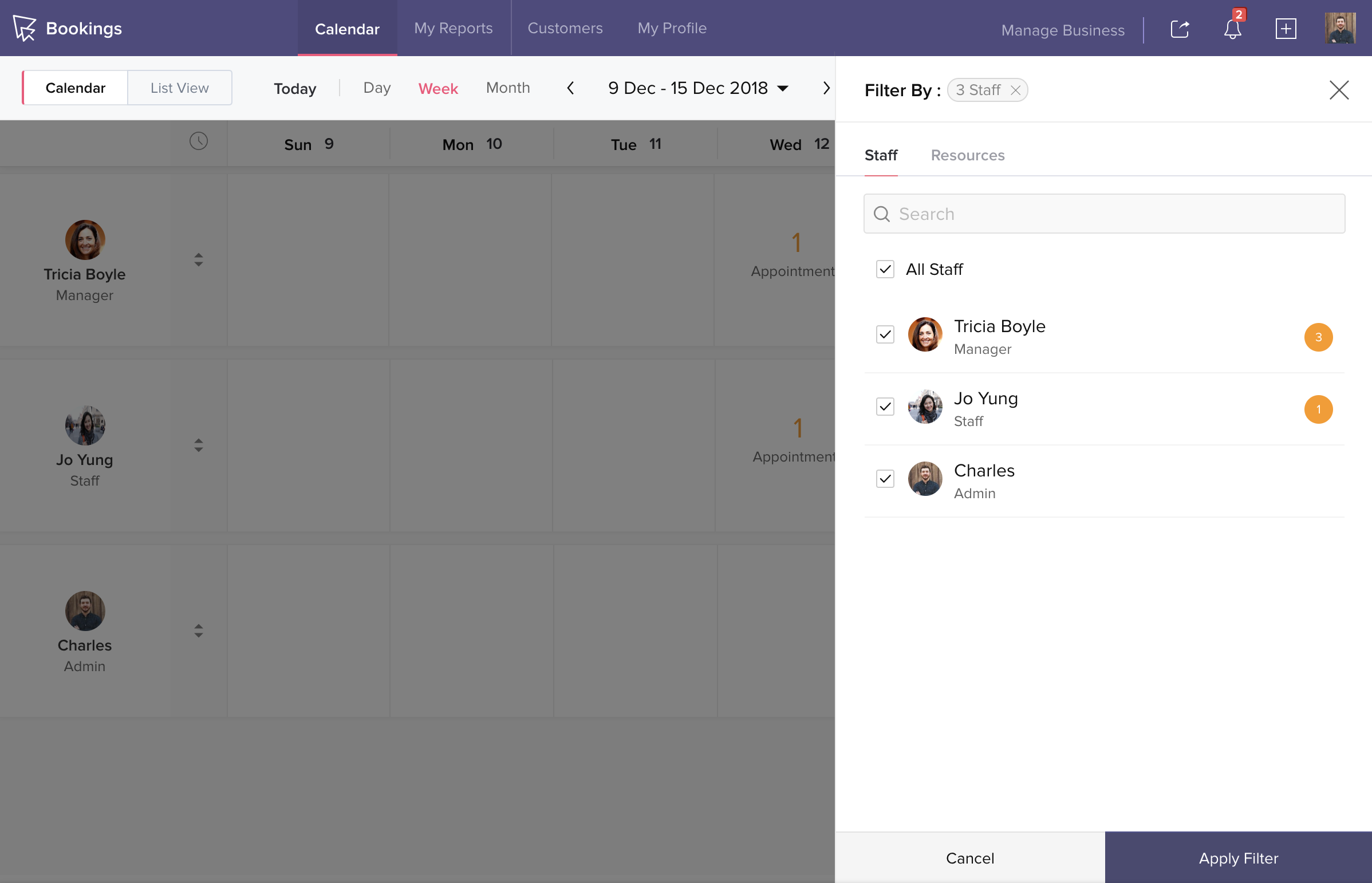Click the share/export icon in header

point(1180,29)
